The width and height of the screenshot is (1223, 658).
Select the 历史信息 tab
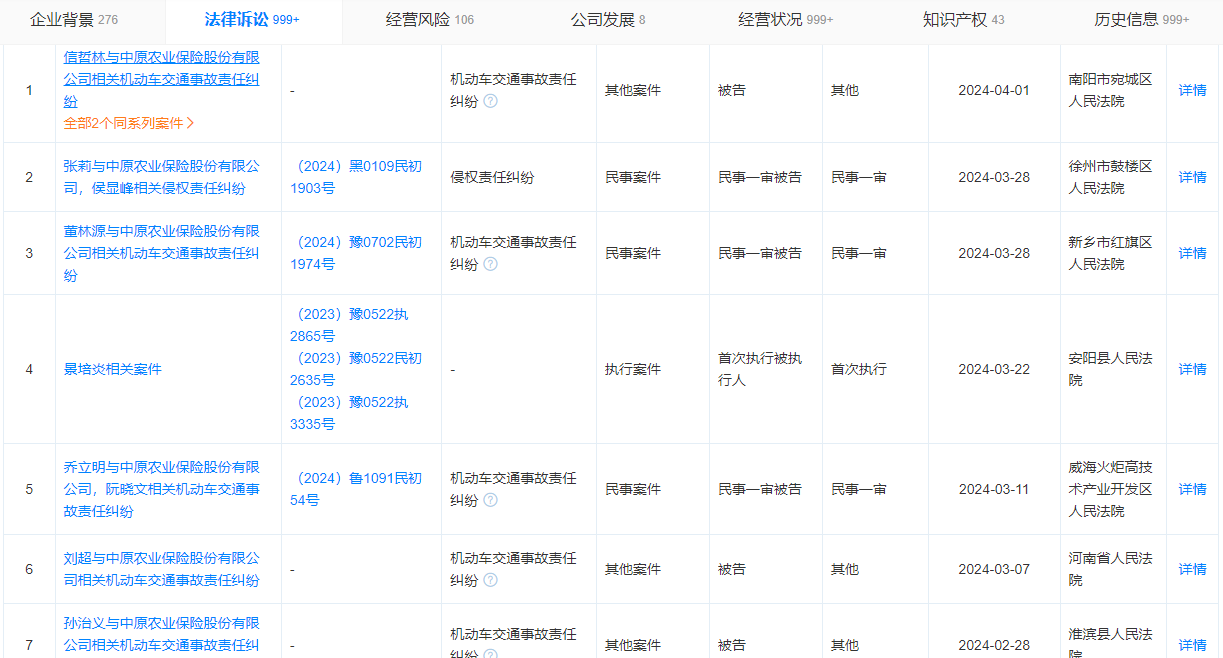pos(1142,20)
